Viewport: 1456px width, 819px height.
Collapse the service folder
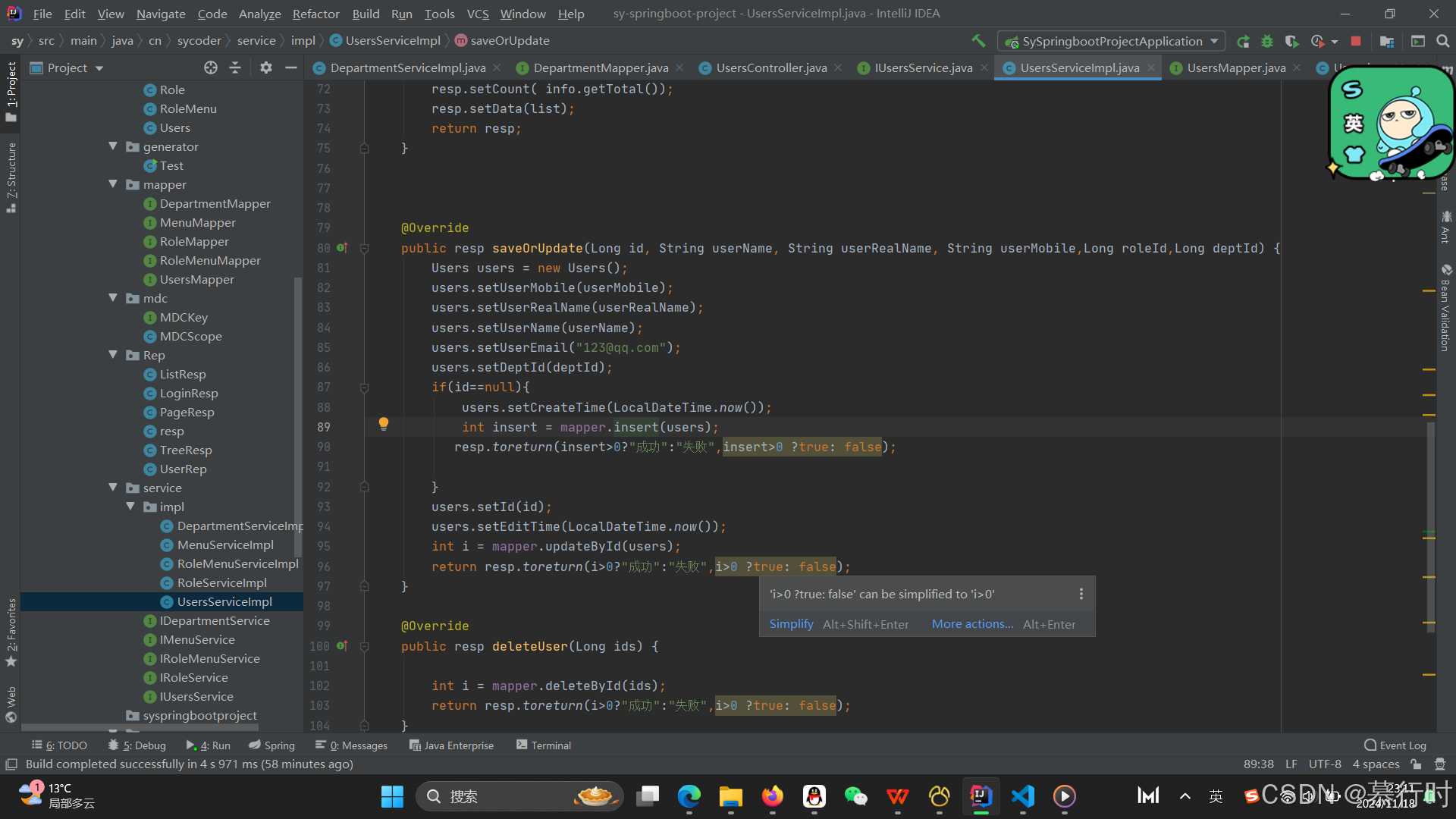(x=113, y=488)
